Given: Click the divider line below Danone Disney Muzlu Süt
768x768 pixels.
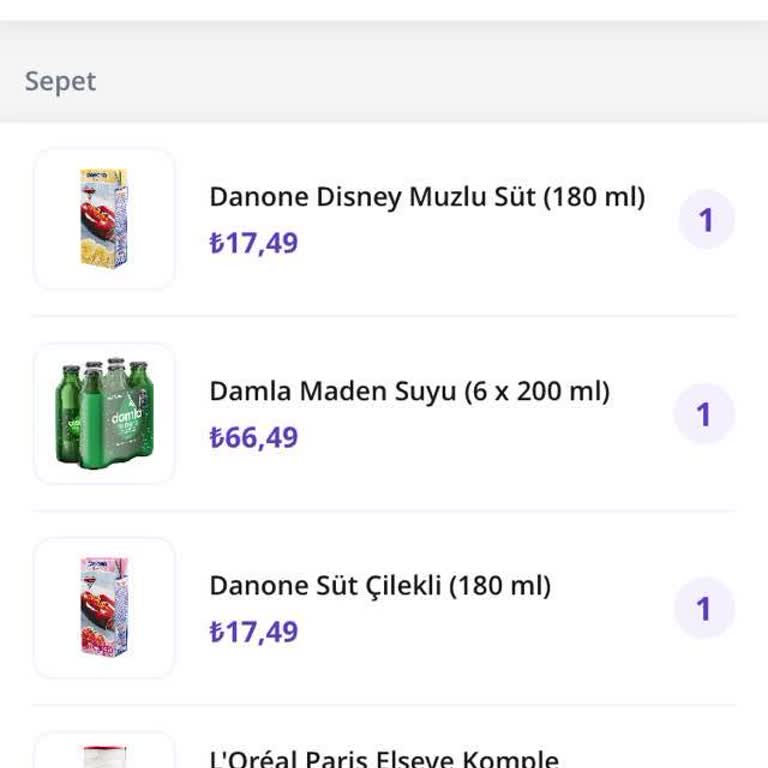Looking at the screenshot, I should (384, 316).
